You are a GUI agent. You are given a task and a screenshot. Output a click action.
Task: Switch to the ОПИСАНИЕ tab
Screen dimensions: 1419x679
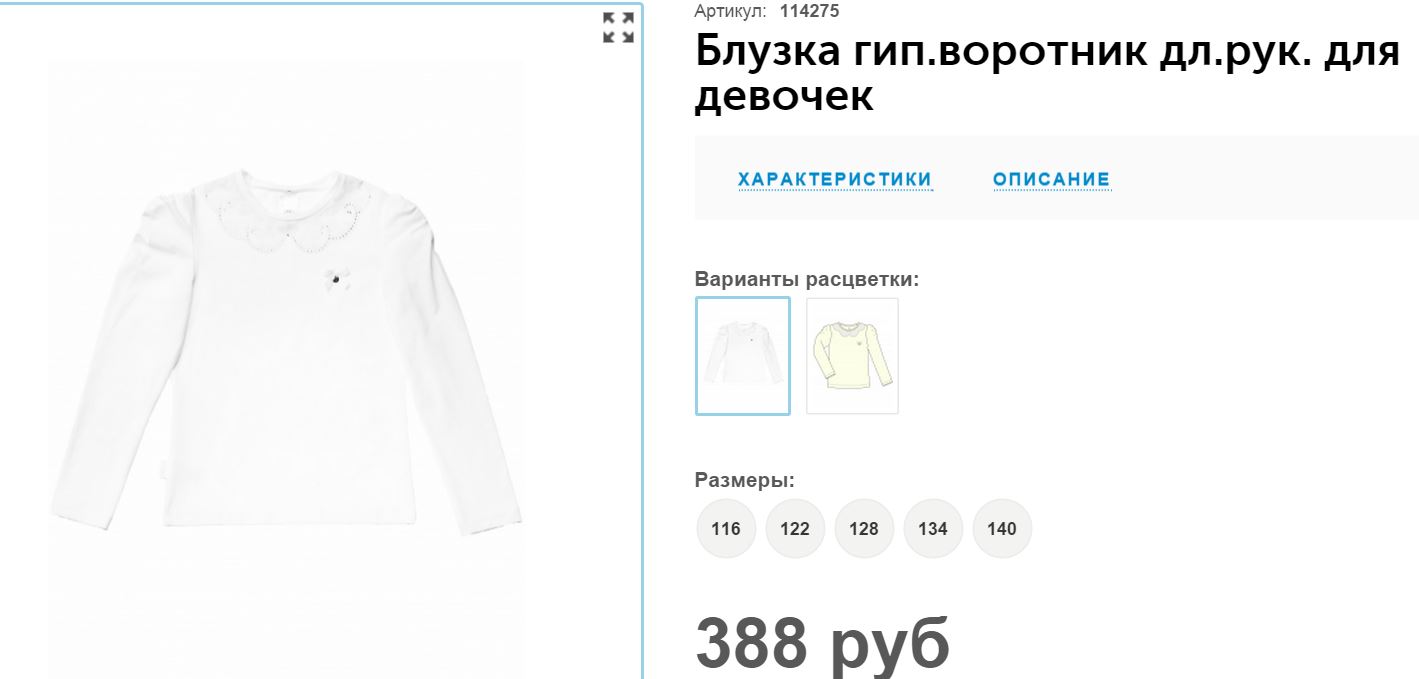click(1051, 180)
